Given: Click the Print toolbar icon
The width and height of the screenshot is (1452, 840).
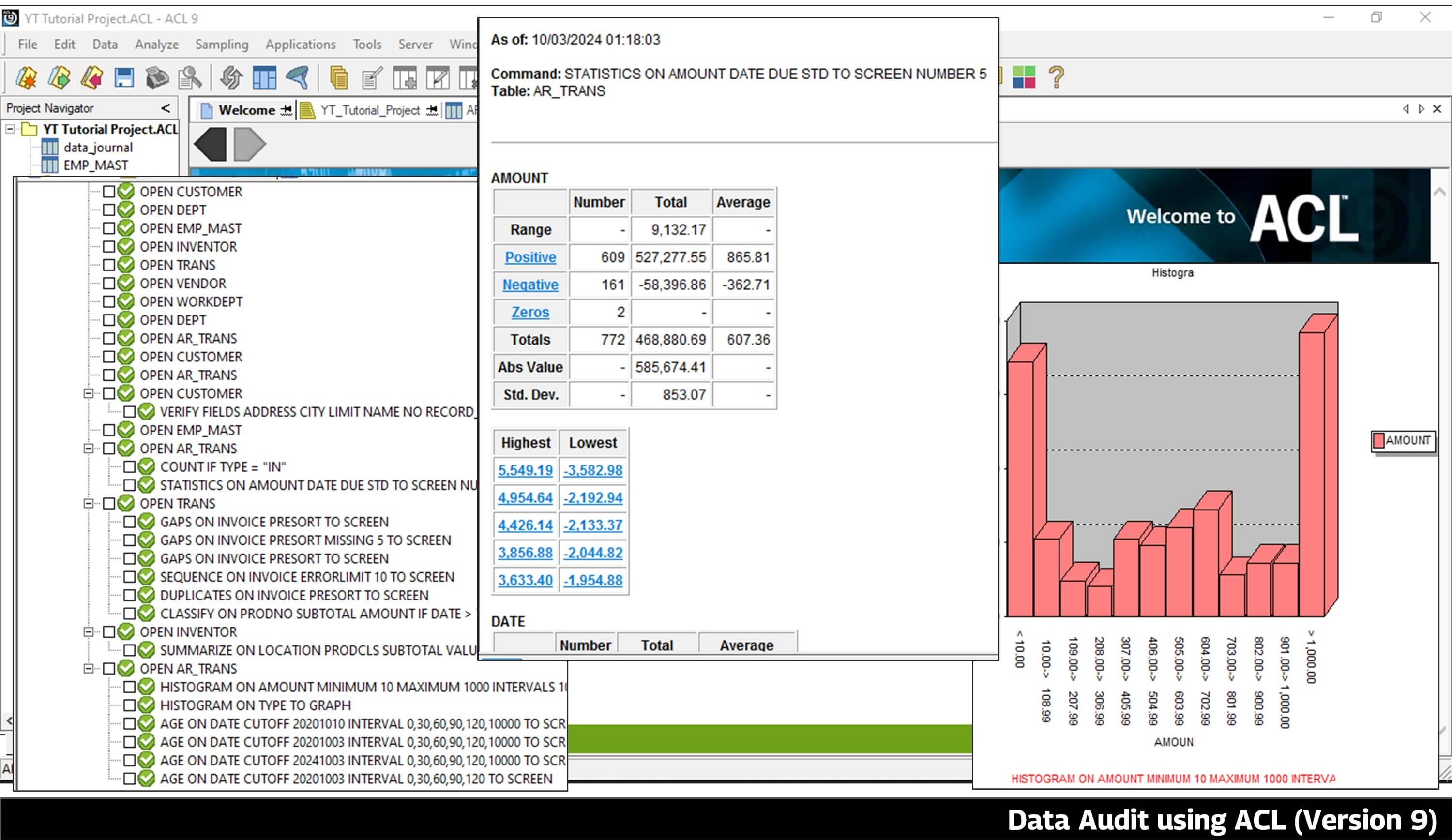Looking at the screenshot, I should coord(157,77).
